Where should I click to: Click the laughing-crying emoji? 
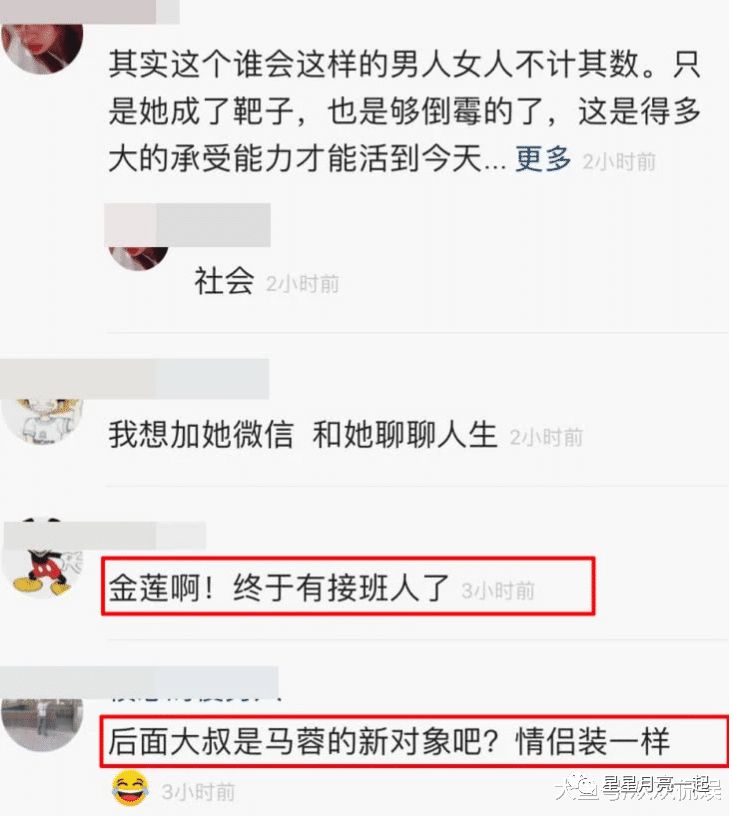pos(130,789)
